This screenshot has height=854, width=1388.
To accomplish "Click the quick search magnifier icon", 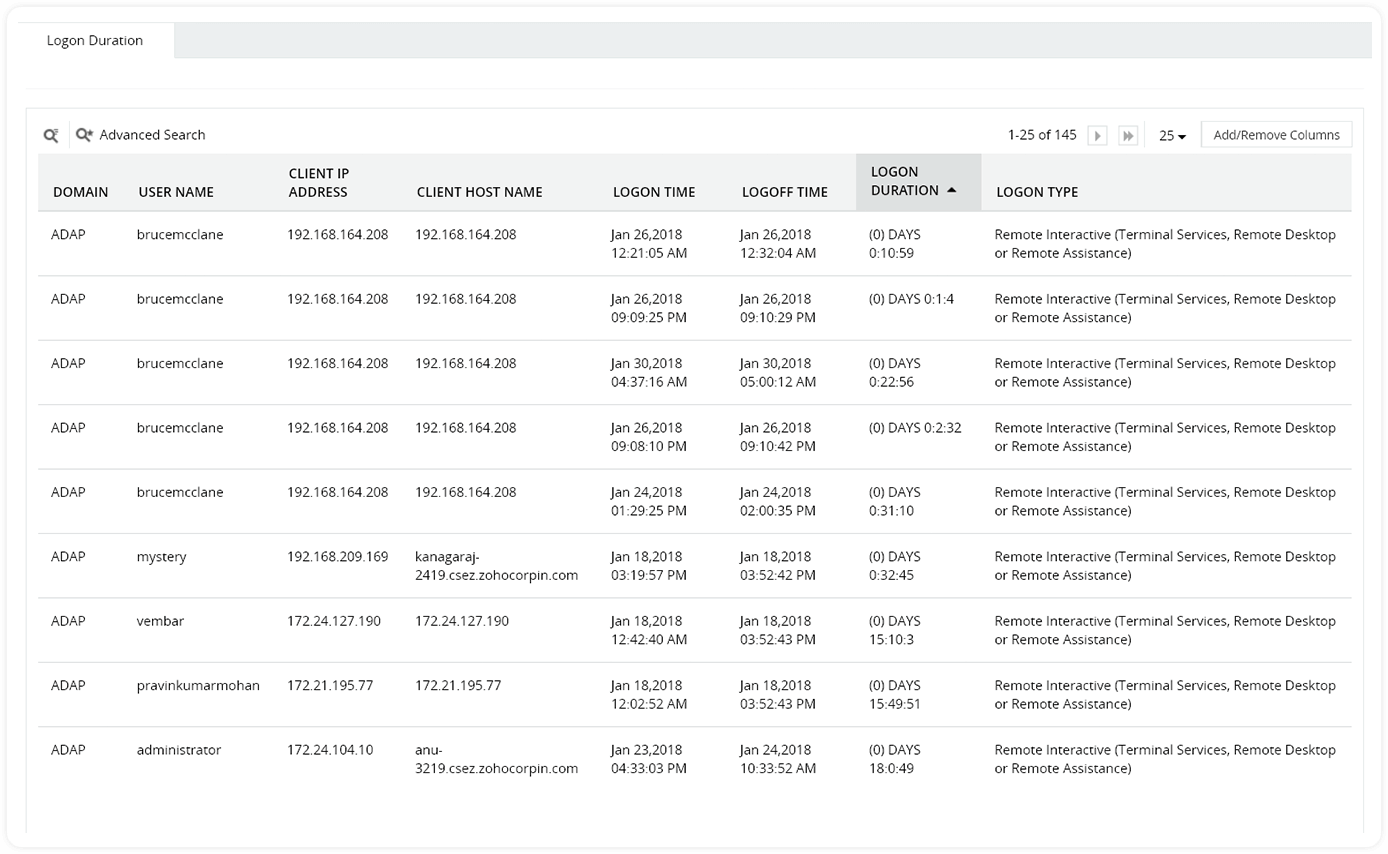I will [x=51, y=134].
